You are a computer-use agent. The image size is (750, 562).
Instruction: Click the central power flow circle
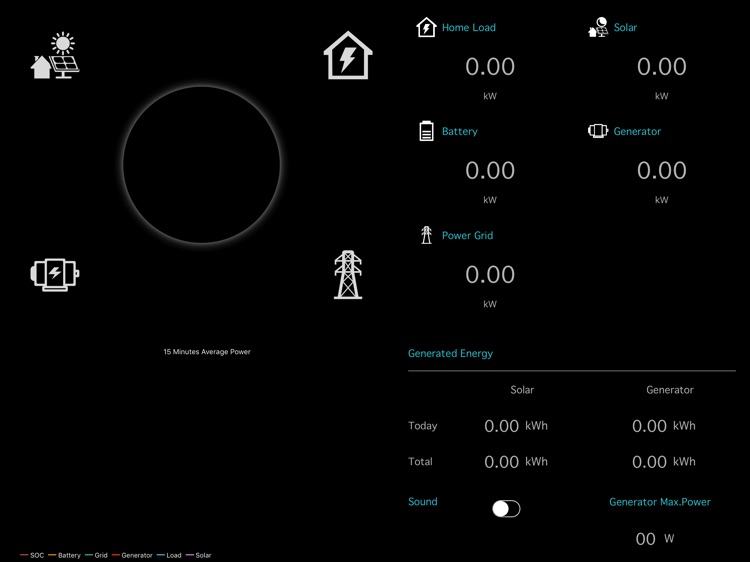click(x=201, y=165)
